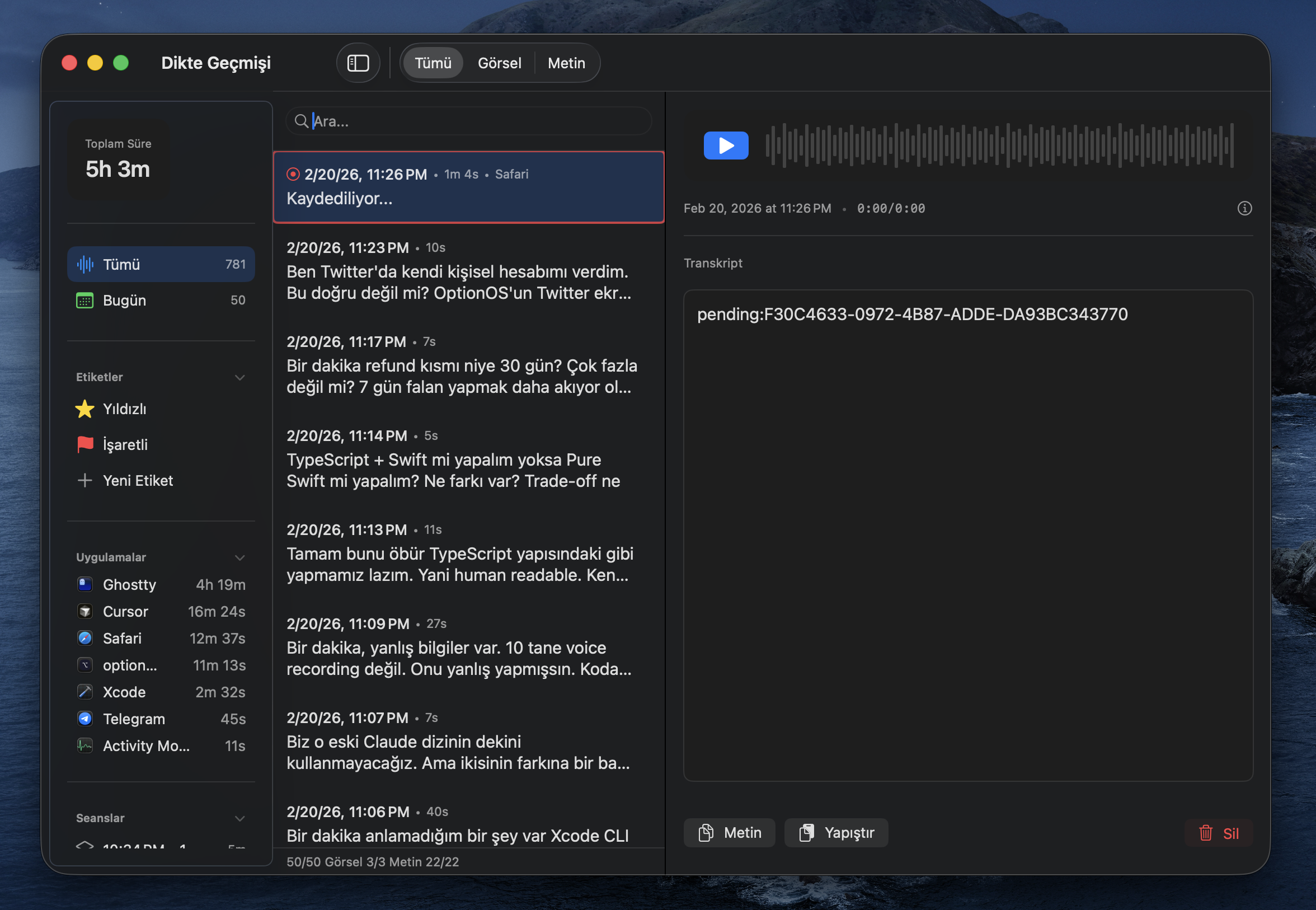
Task: Collapse the Etiketler section
Action: pos(239,377)
